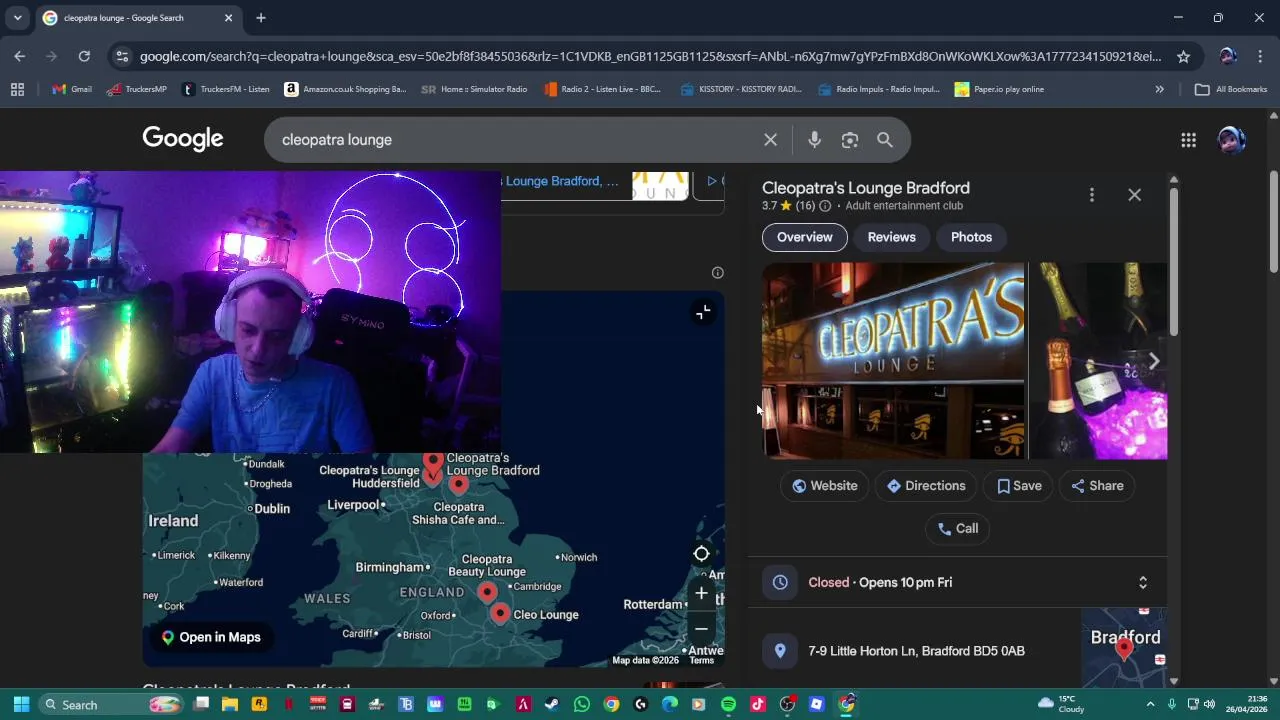The image size is (1280, 720).
Task: Switch to the Photos tab
Action: [x=971, y=237]
